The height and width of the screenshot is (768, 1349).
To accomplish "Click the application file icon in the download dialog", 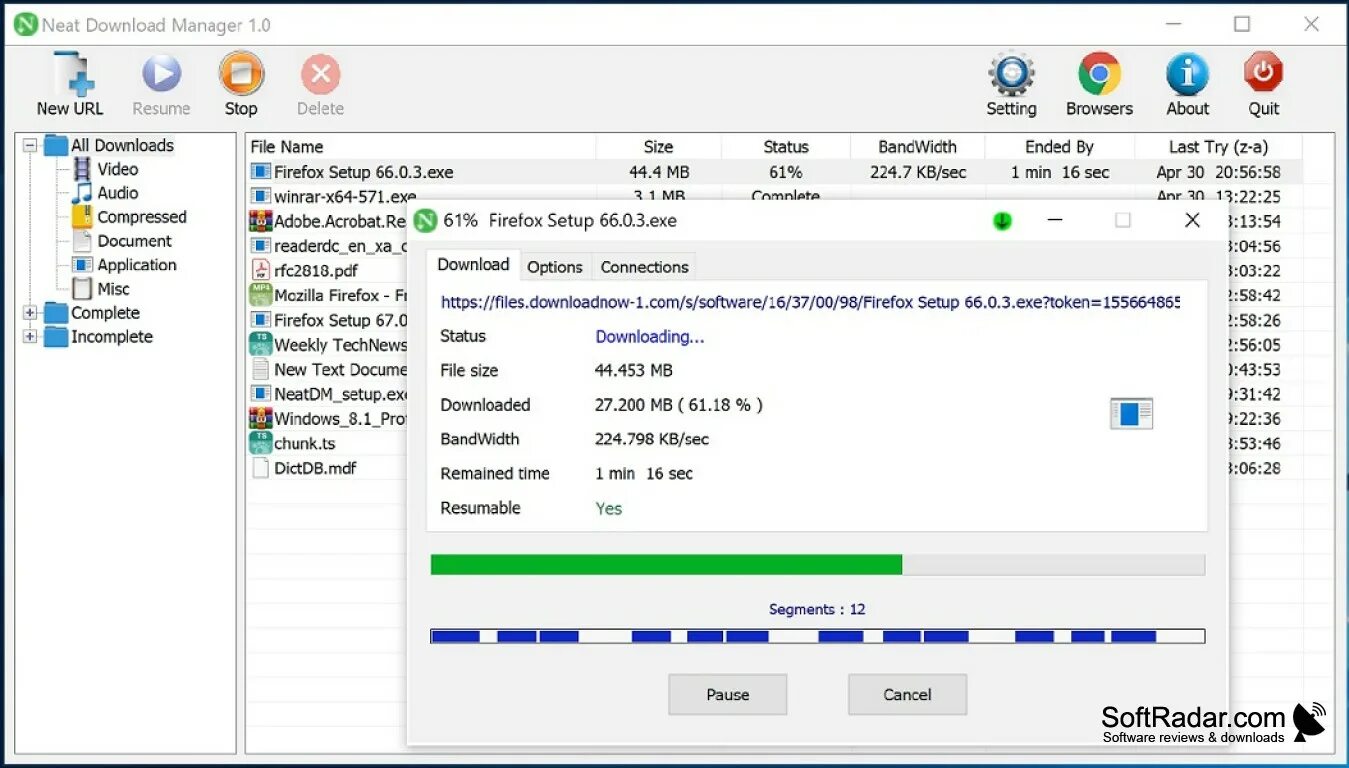I will pos(1131,413).
